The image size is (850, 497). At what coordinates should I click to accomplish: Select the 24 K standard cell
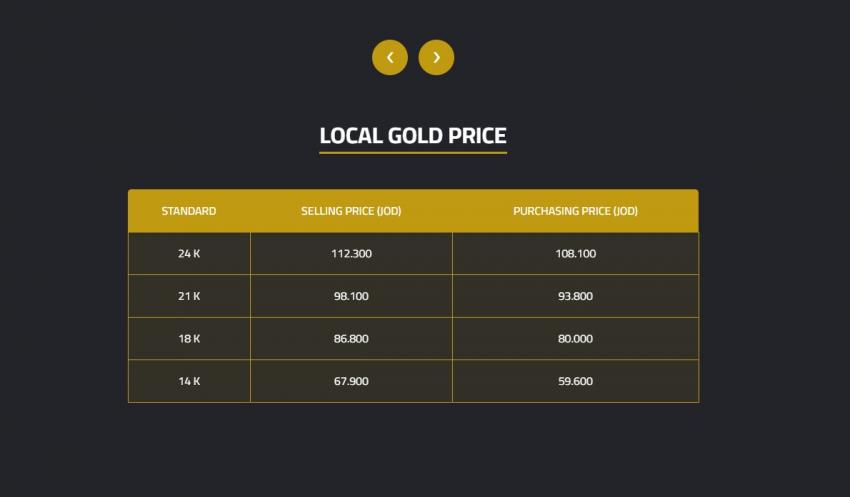[189, 254]
